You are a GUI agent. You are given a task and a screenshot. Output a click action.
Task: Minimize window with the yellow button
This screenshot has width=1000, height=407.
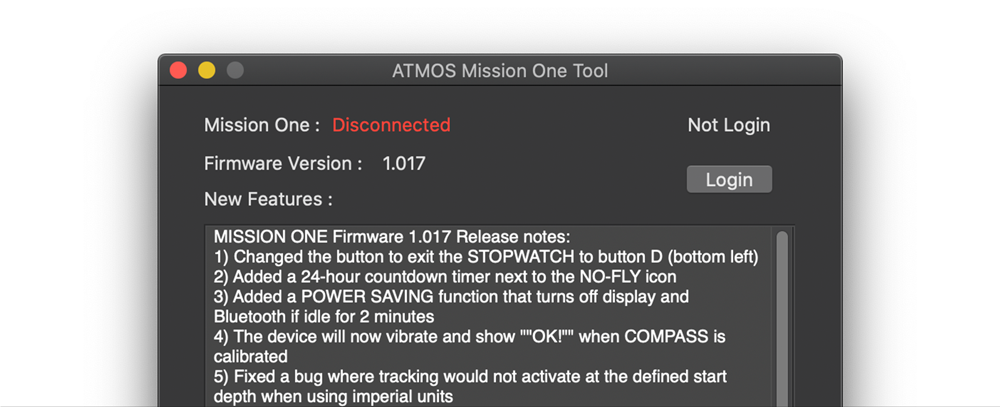tap(207, 70)
